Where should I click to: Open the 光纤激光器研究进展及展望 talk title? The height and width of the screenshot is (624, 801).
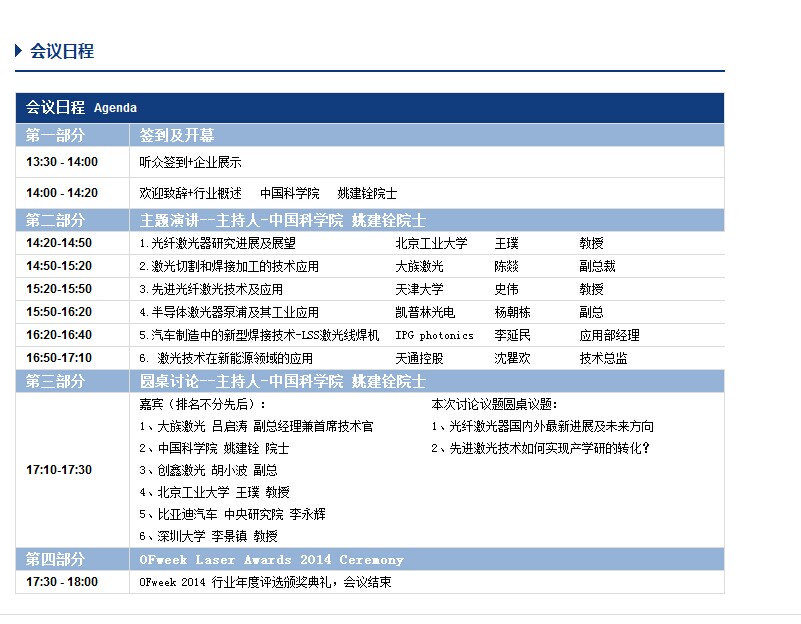point(217,243)
